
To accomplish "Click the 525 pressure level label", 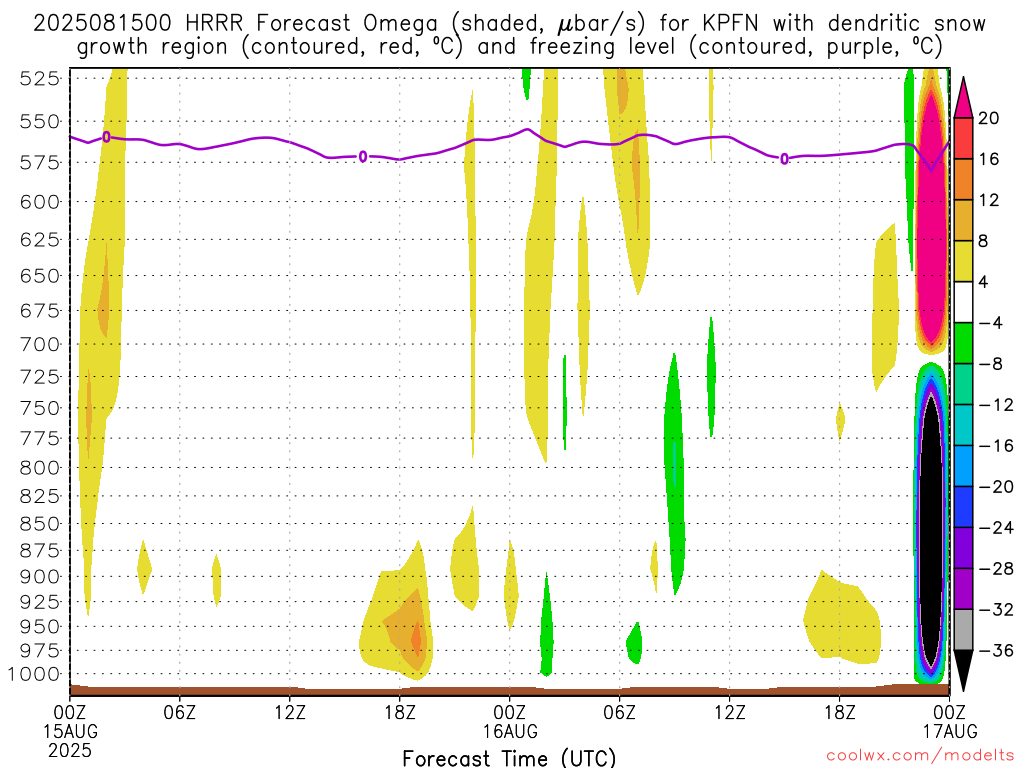I will tap(39, 78).
